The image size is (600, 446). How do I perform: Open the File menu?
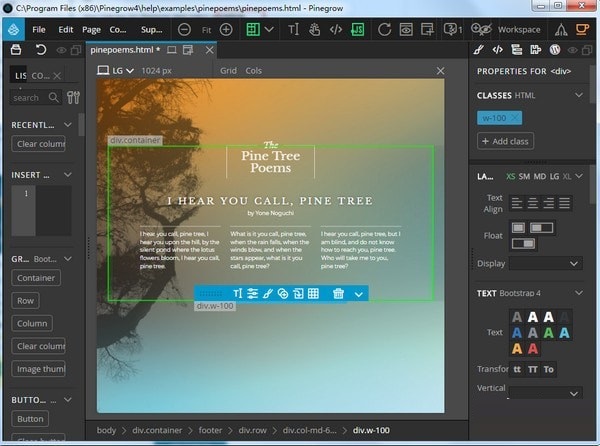click(39, 29)
